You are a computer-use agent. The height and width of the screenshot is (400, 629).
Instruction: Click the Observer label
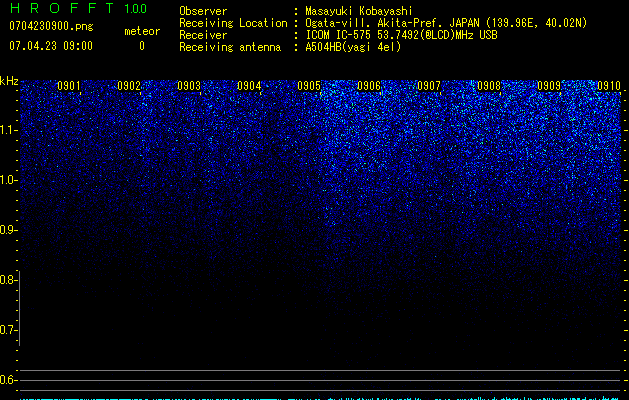coord(203,11)
